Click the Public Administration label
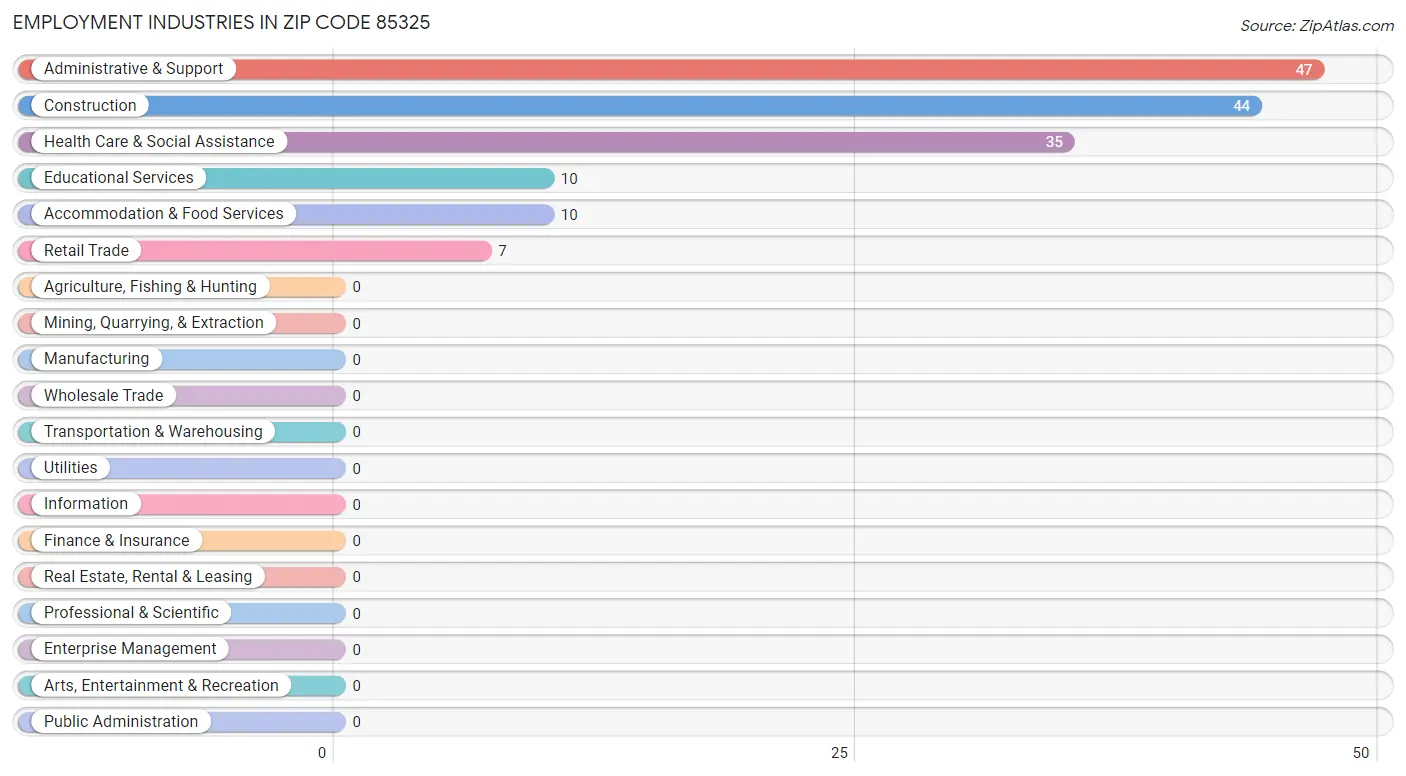This screenshot has height=776, width=1406. (121, 721)
